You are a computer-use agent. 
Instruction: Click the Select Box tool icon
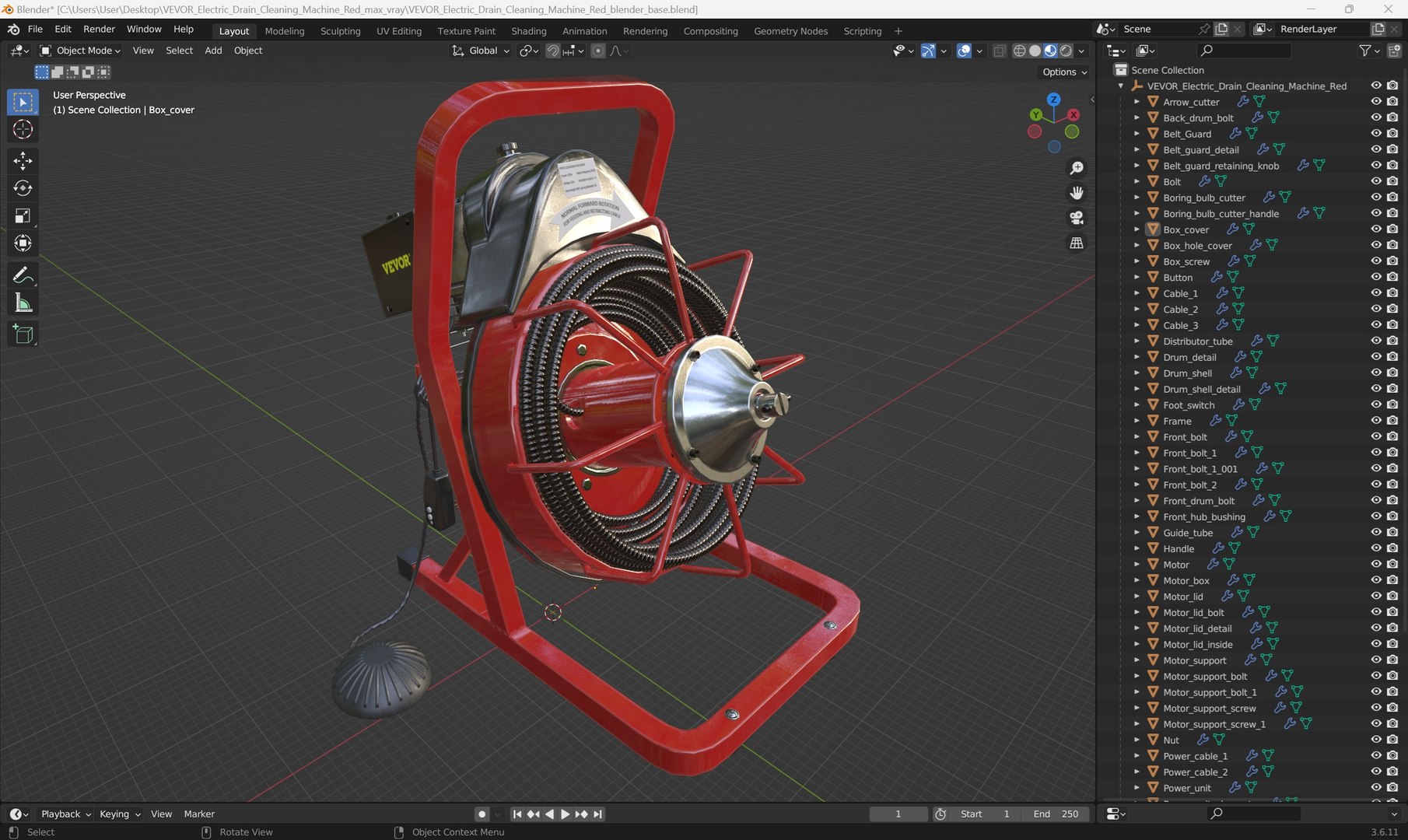click(x=23, y=102)
